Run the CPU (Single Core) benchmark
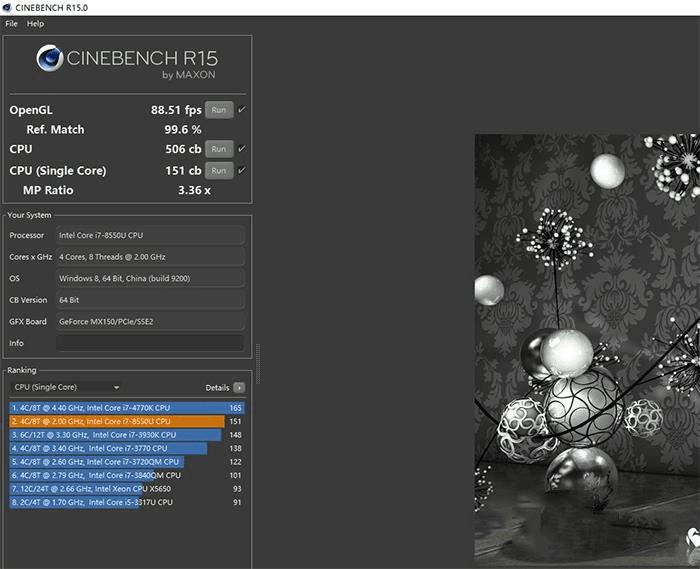The width and height of the screenshot is (700, 569). pos(219,170)
